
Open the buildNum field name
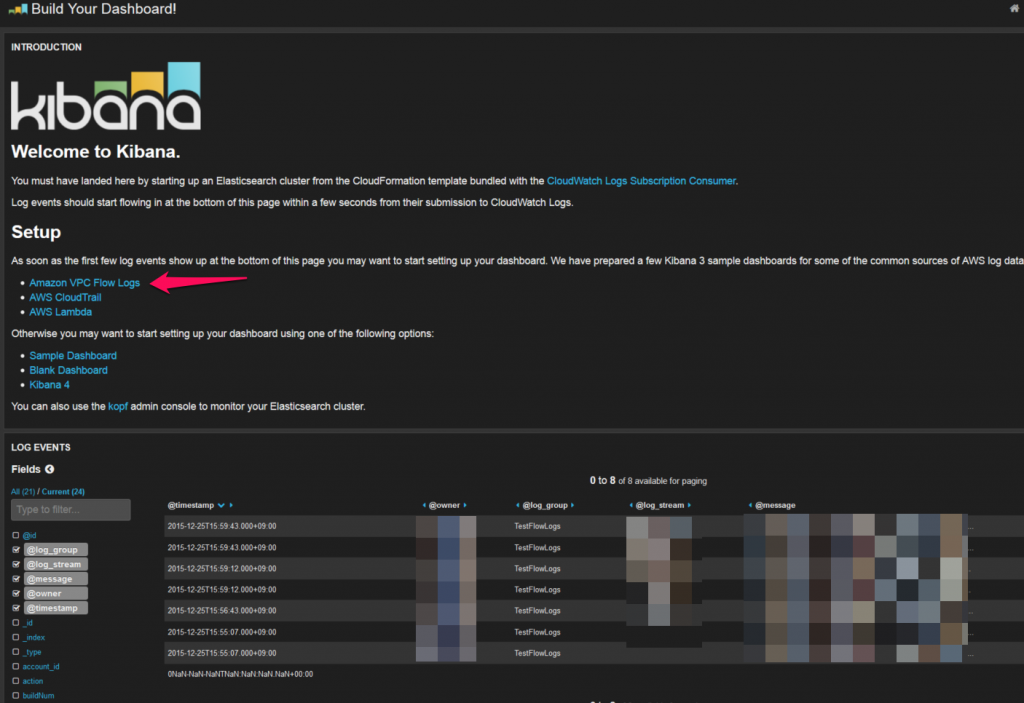[39, 696]
